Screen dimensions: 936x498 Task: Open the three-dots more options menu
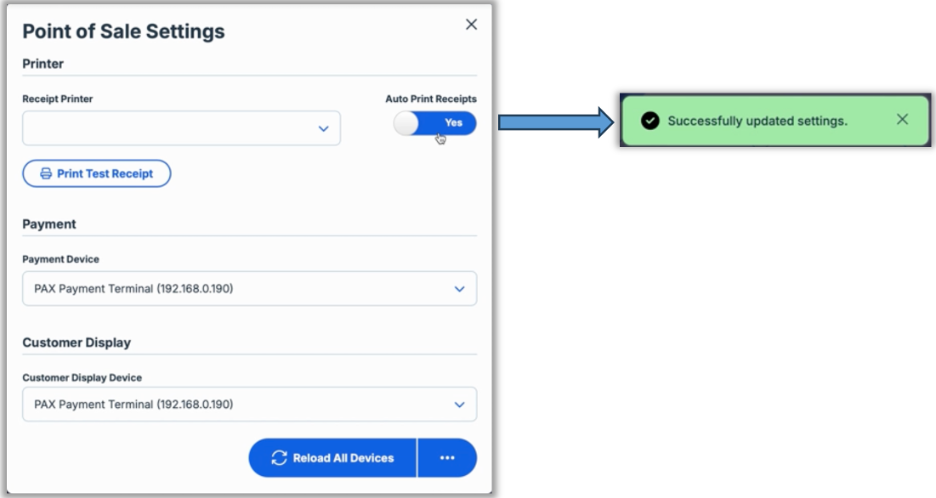[447, 458]
